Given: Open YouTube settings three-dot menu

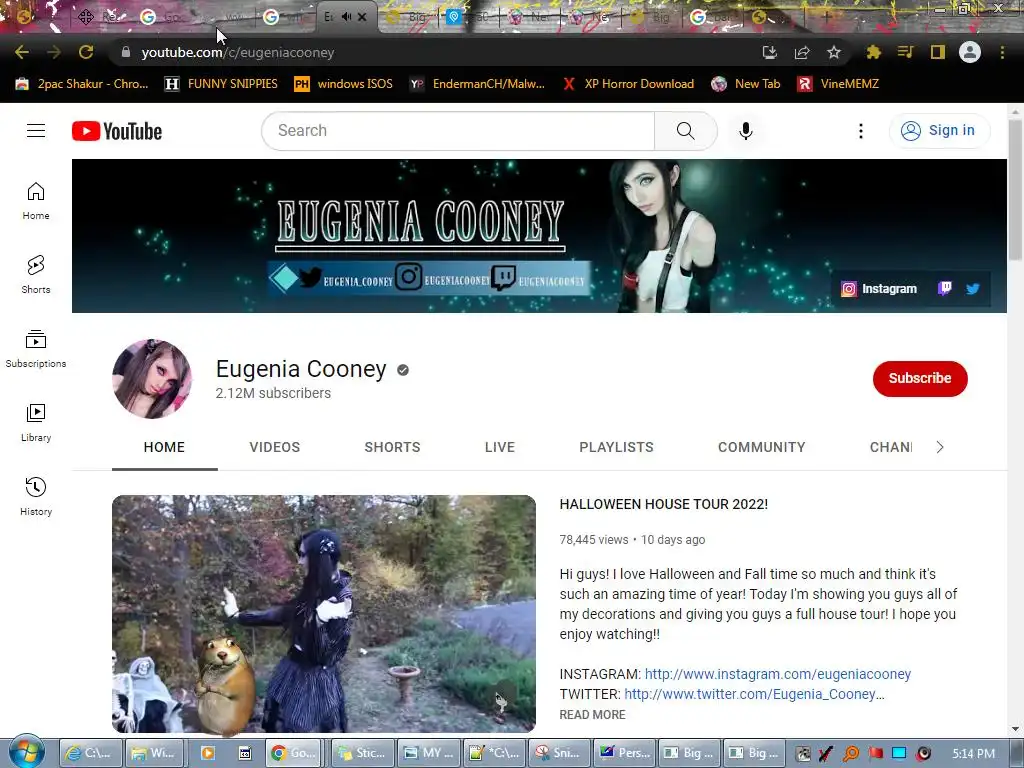Looking at the screenshot, I should point(861,131).
